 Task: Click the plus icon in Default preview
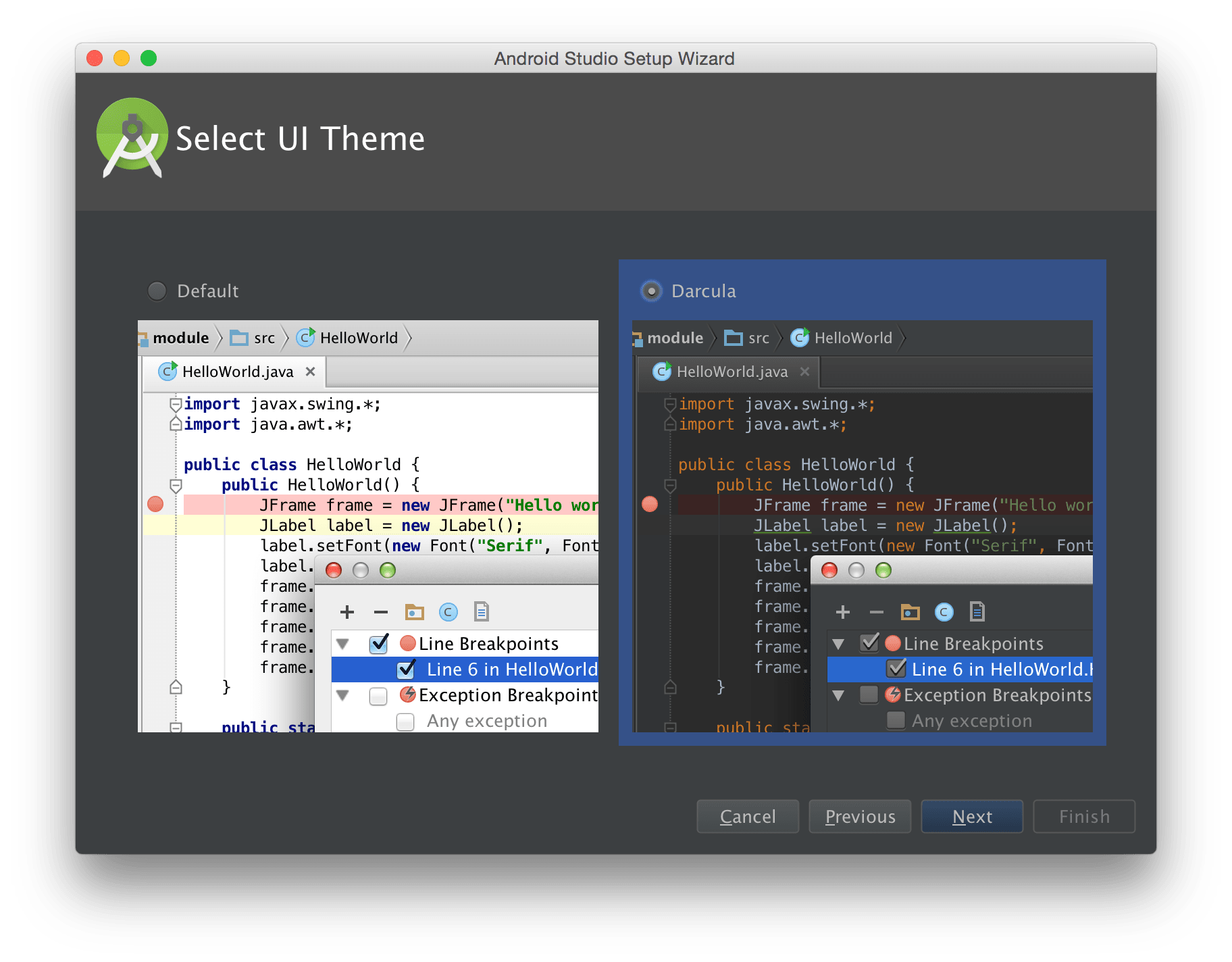click(347, 612)
